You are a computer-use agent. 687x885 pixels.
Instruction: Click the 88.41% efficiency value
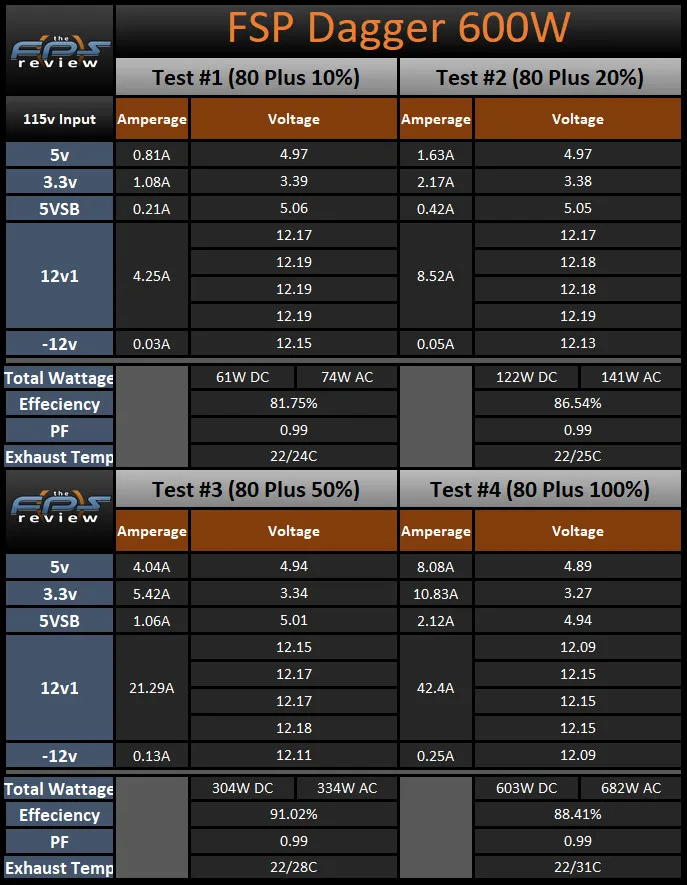(x=577, y=814)
